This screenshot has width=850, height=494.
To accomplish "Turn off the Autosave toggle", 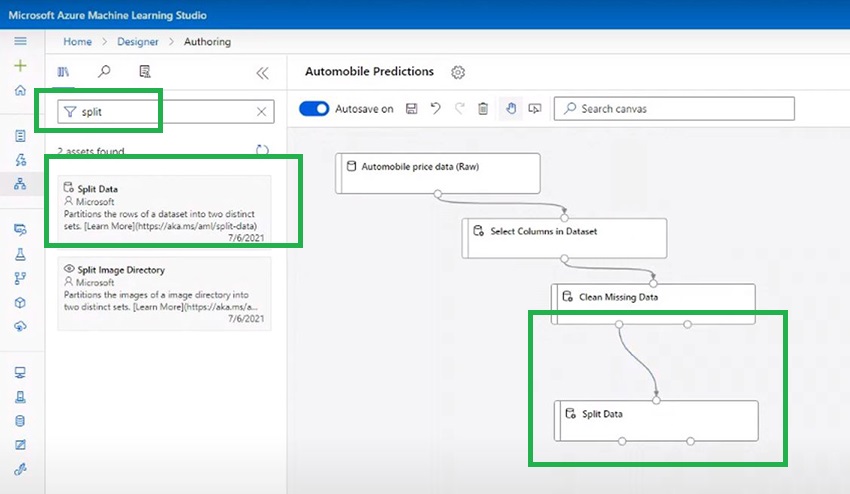I will click(314, 109).
